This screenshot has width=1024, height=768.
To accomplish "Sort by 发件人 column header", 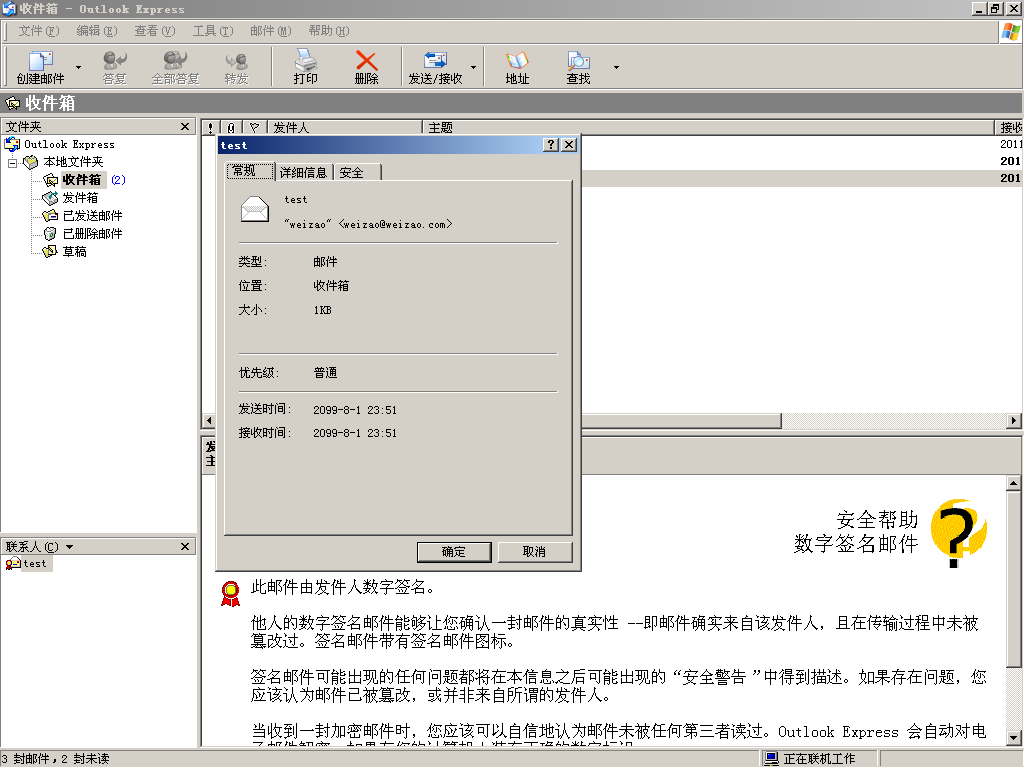I will click(345, 127).
